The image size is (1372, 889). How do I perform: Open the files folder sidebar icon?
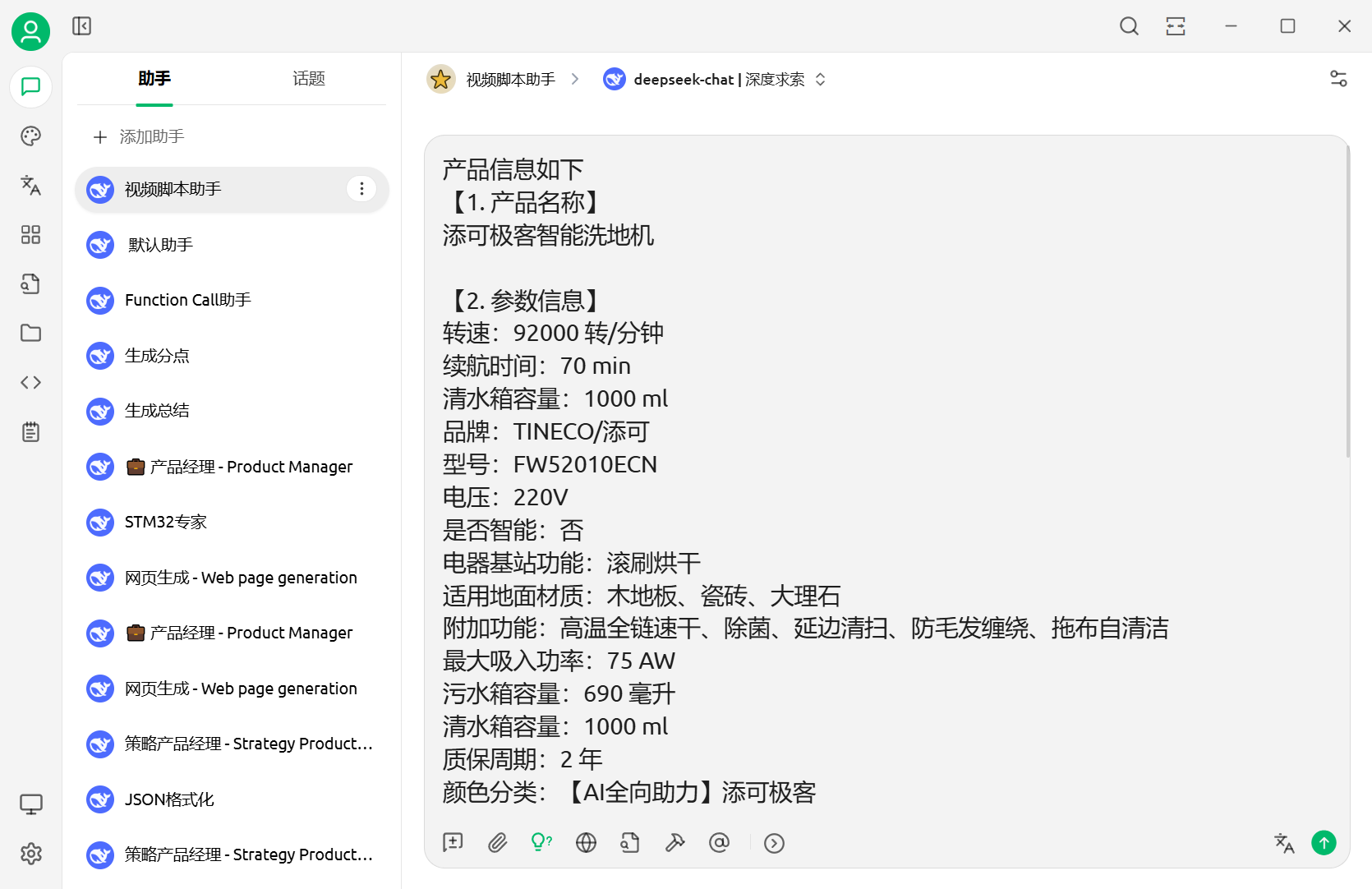coord(30,333)
